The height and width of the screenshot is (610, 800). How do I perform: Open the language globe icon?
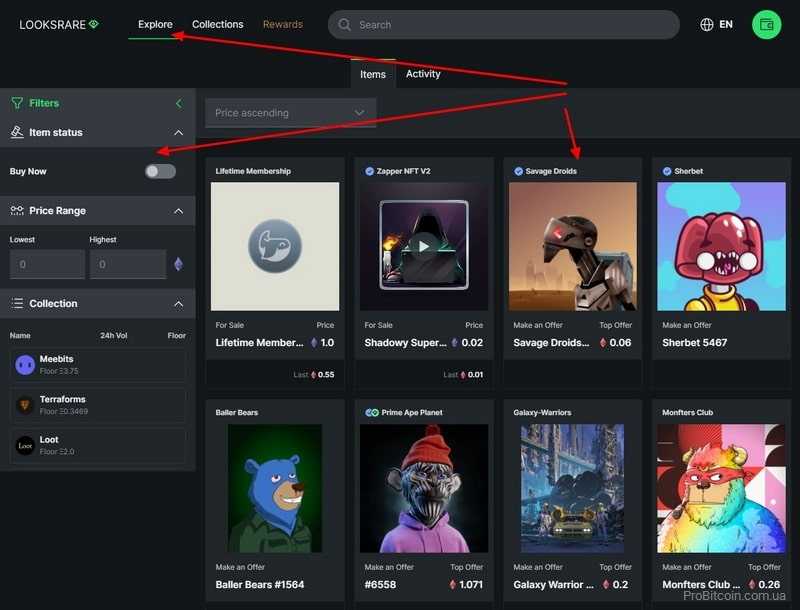pyautogui.click(x=707, y=24)
